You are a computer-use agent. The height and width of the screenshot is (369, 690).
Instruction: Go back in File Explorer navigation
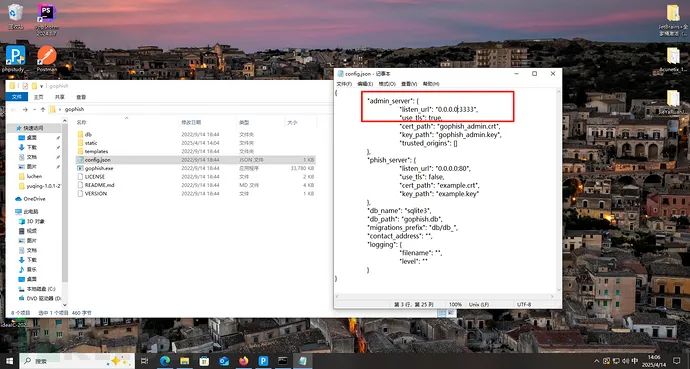13,109
